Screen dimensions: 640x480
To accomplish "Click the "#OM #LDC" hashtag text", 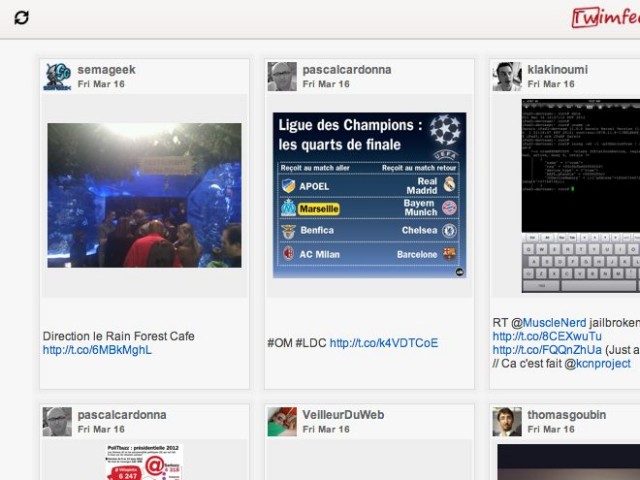I will 297,343.
